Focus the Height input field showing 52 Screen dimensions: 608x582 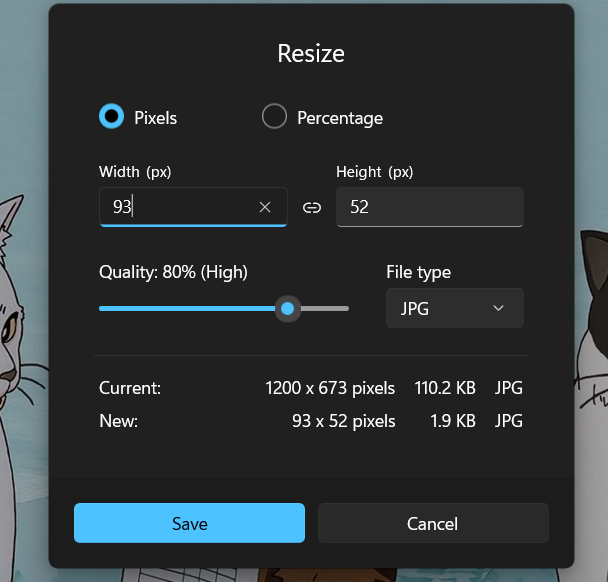[x=429, y=207]
